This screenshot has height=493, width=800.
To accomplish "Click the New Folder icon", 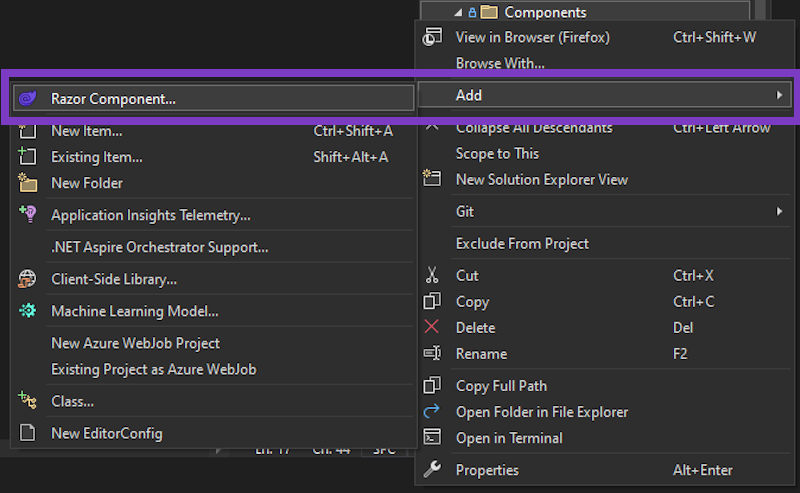I will point(29,183).
